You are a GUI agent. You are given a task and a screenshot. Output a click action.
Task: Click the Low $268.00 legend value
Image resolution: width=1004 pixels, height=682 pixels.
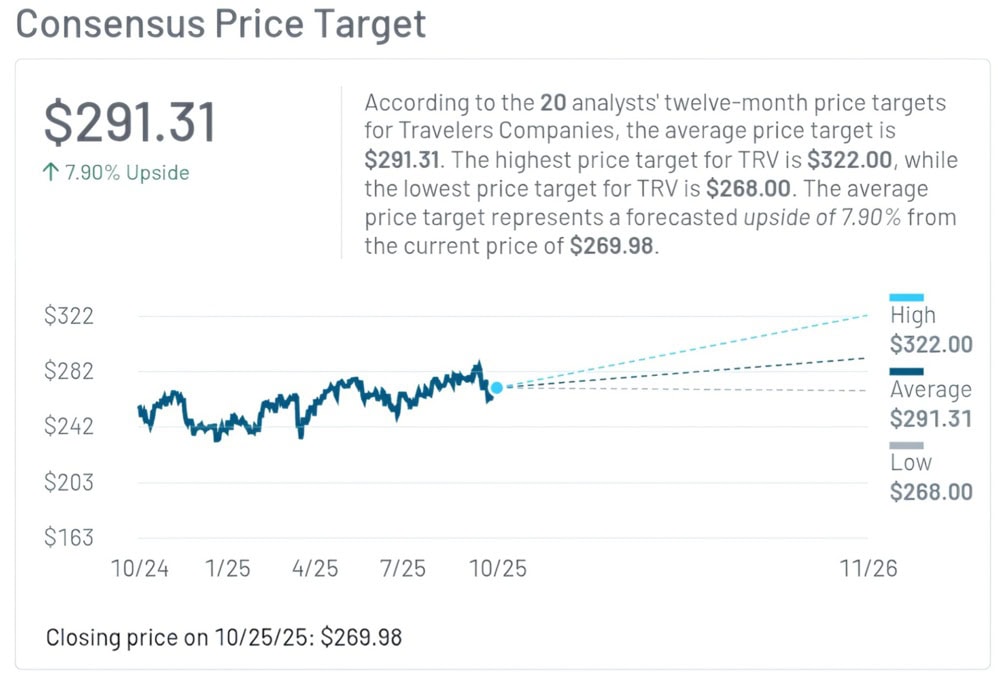click(x=930, y=491)
